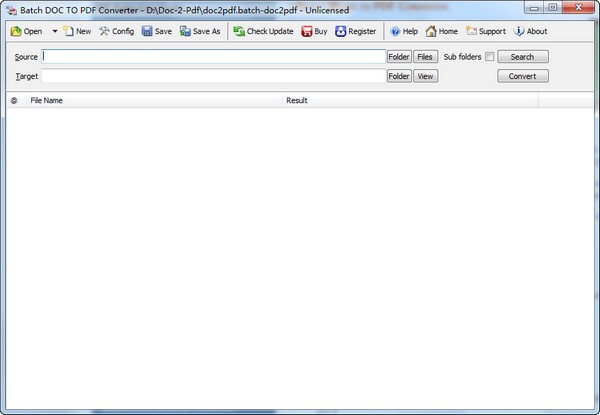Choose Save As in toolbar
Screen dimensions: 600x415
click(200, 31)
